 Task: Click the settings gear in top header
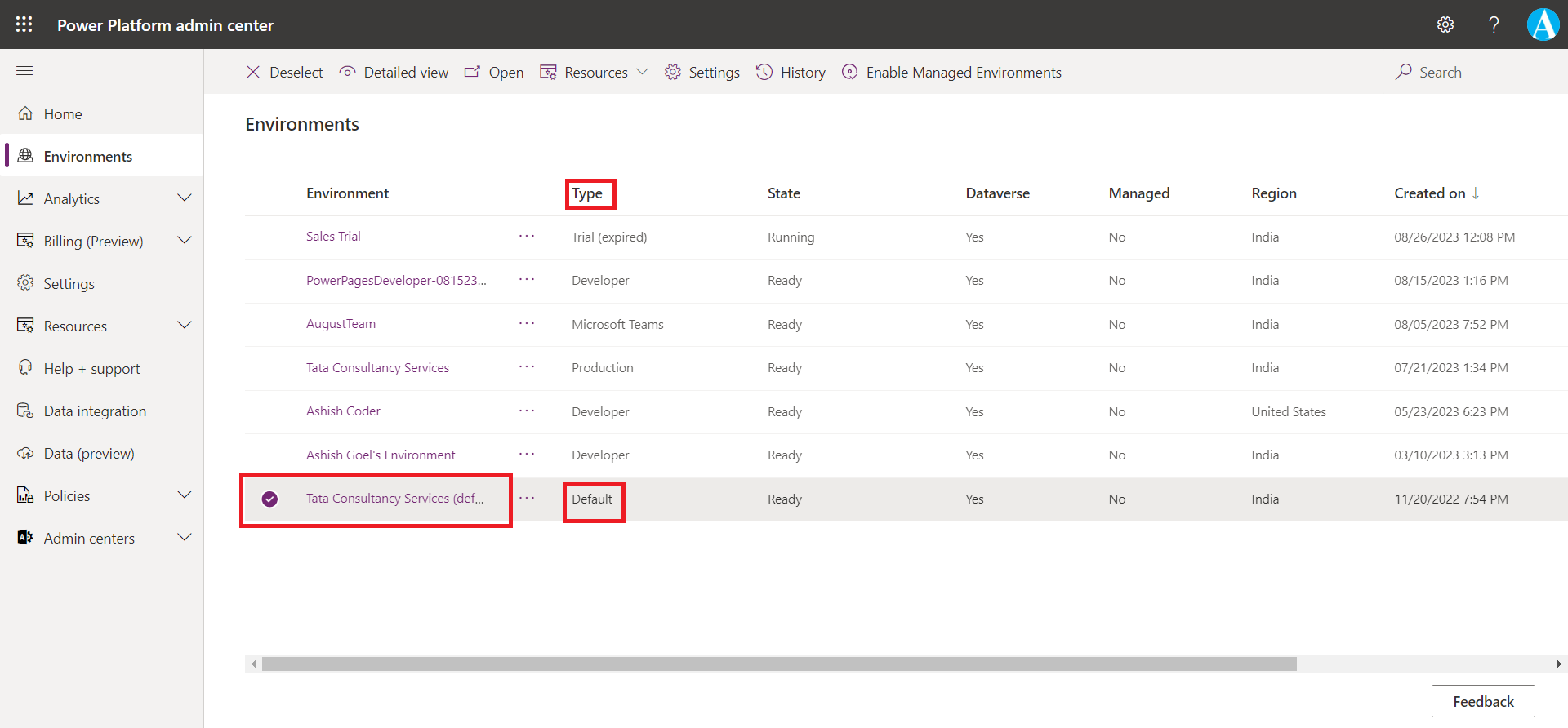(x=1445, y=24)
